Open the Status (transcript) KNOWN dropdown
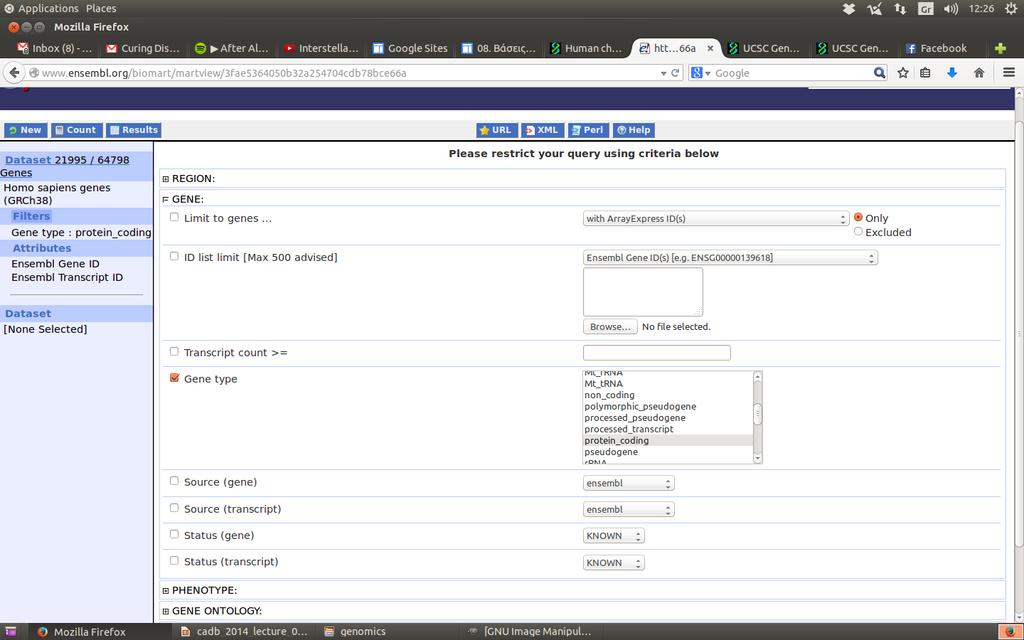 (614, 563)
